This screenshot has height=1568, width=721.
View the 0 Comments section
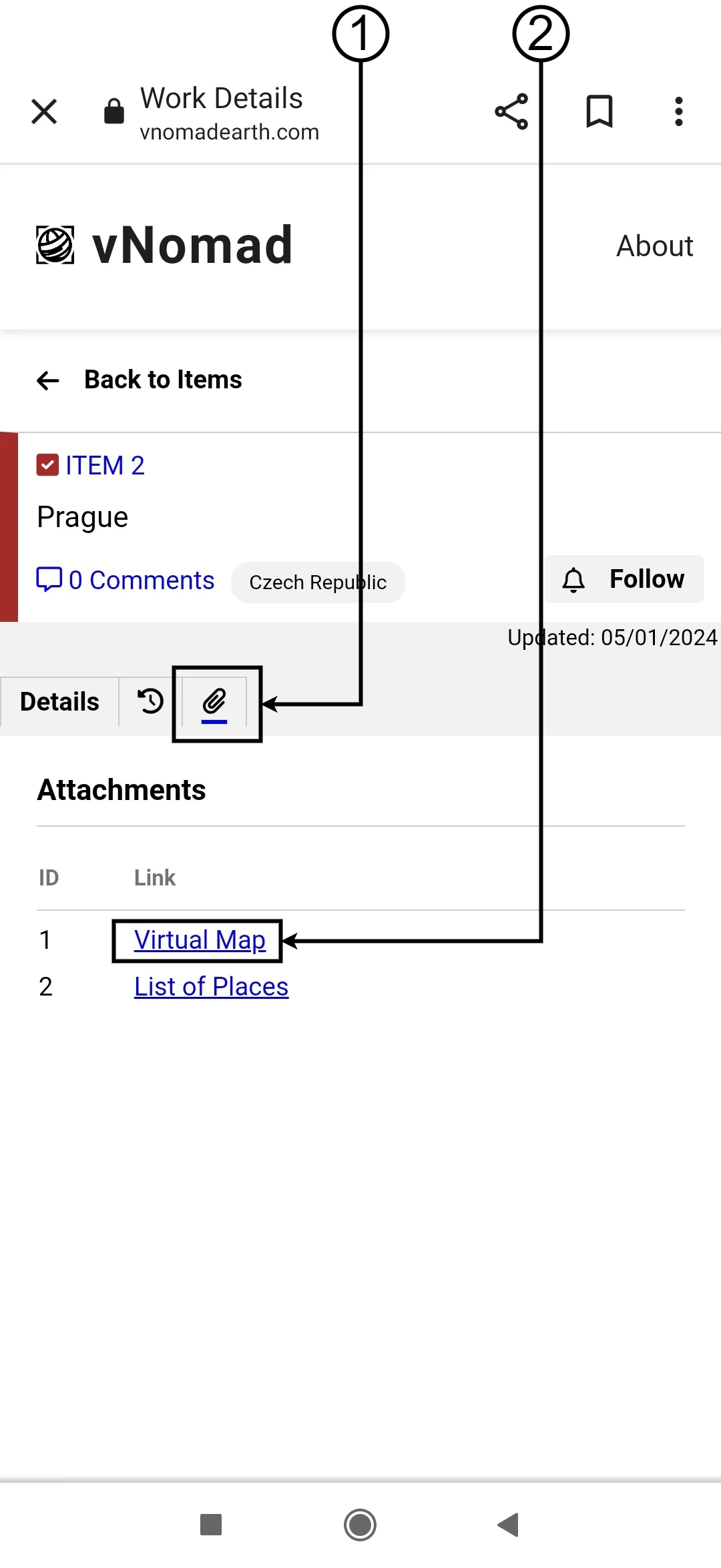click(x=126, y=580)
